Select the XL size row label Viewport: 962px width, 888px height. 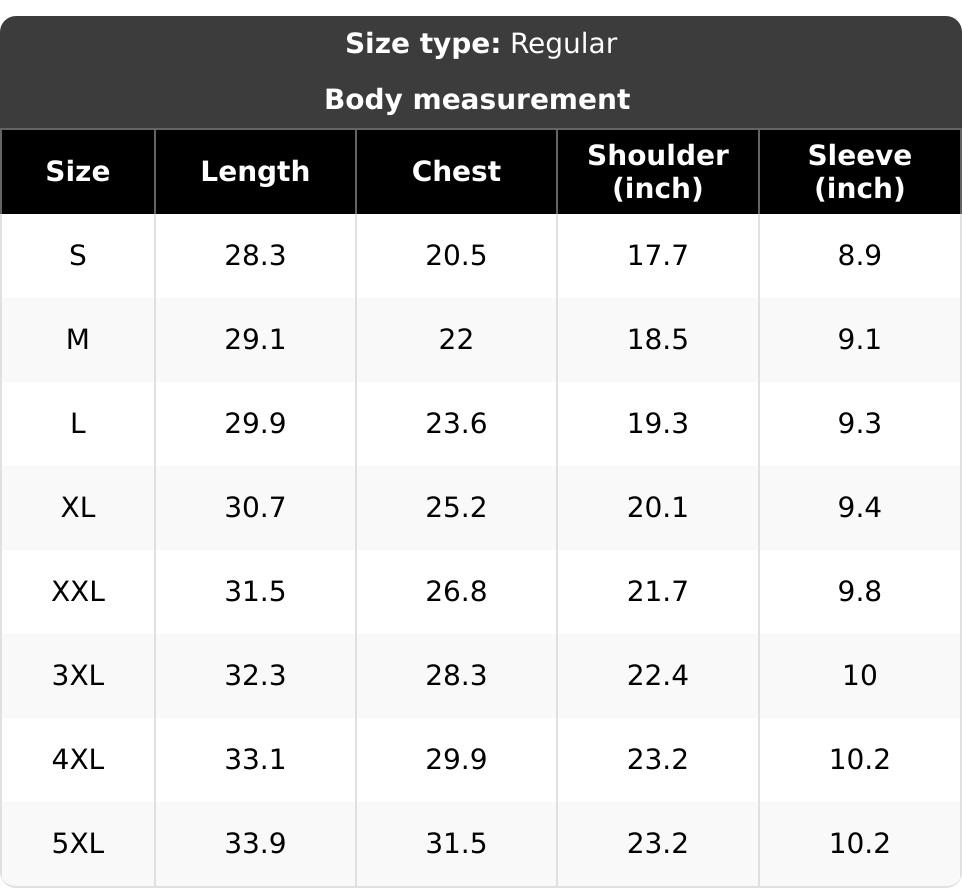(x=78, y=508)
